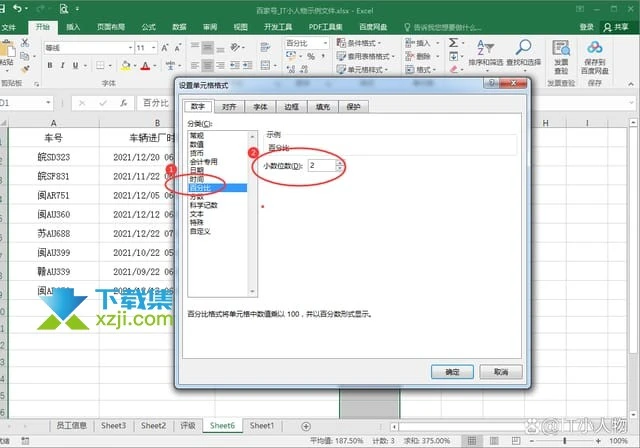Open the Formulas ribbon tab
640x448 pixels.
[x=149, y=27]
